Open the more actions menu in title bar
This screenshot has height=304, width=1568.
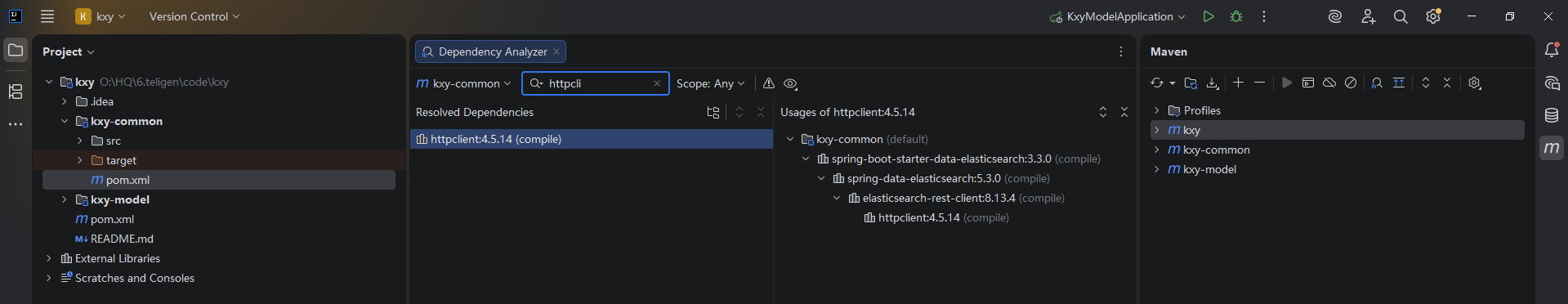1264,16
